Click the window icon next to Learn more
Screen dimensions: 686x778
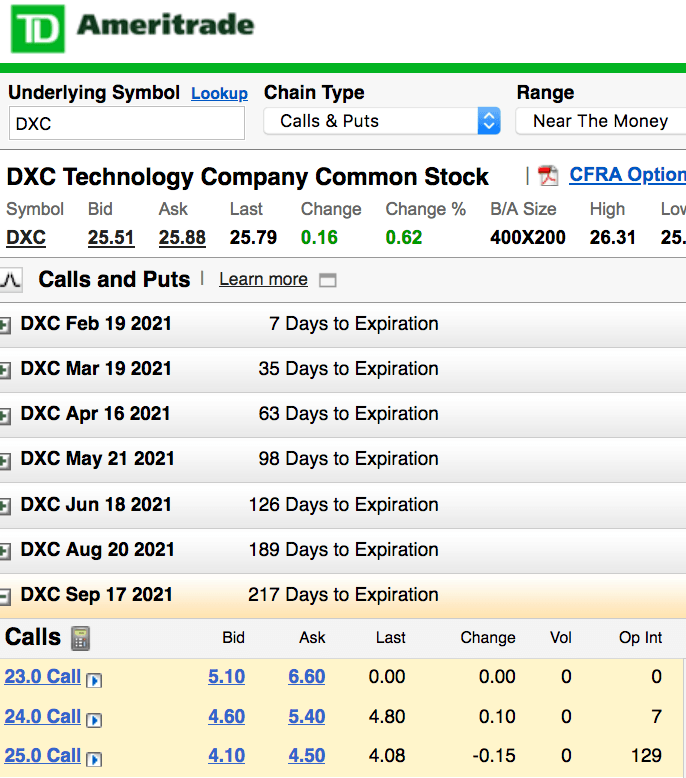[x=327, y=280]
